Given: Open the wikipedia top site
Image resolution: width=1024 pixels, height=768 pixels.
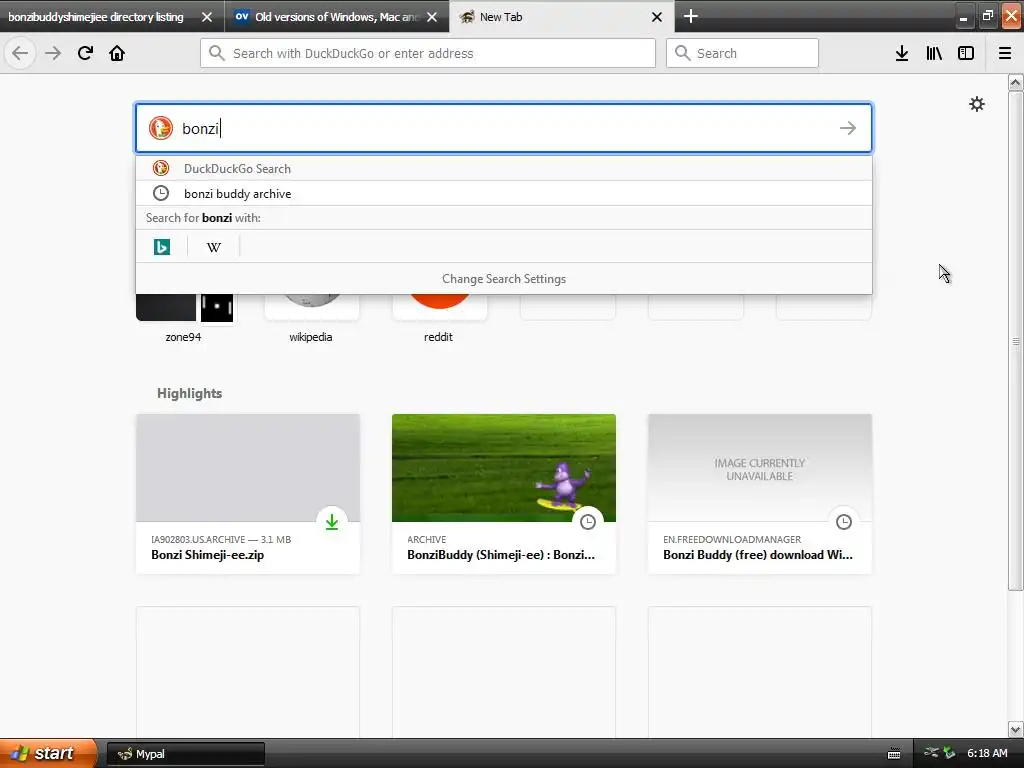Looking at the screenshot, I should point(311,320).
